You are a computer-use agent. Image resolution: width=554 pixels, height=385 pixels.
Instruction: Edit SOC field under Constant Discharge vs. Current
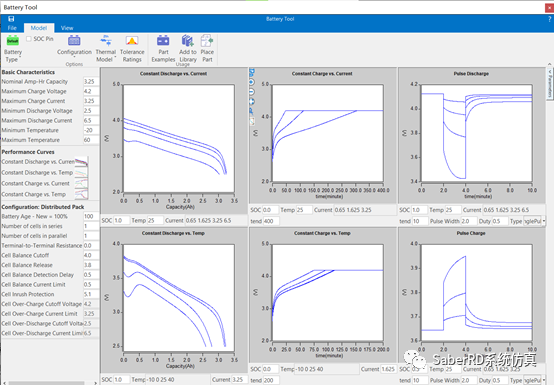point(121,220)
